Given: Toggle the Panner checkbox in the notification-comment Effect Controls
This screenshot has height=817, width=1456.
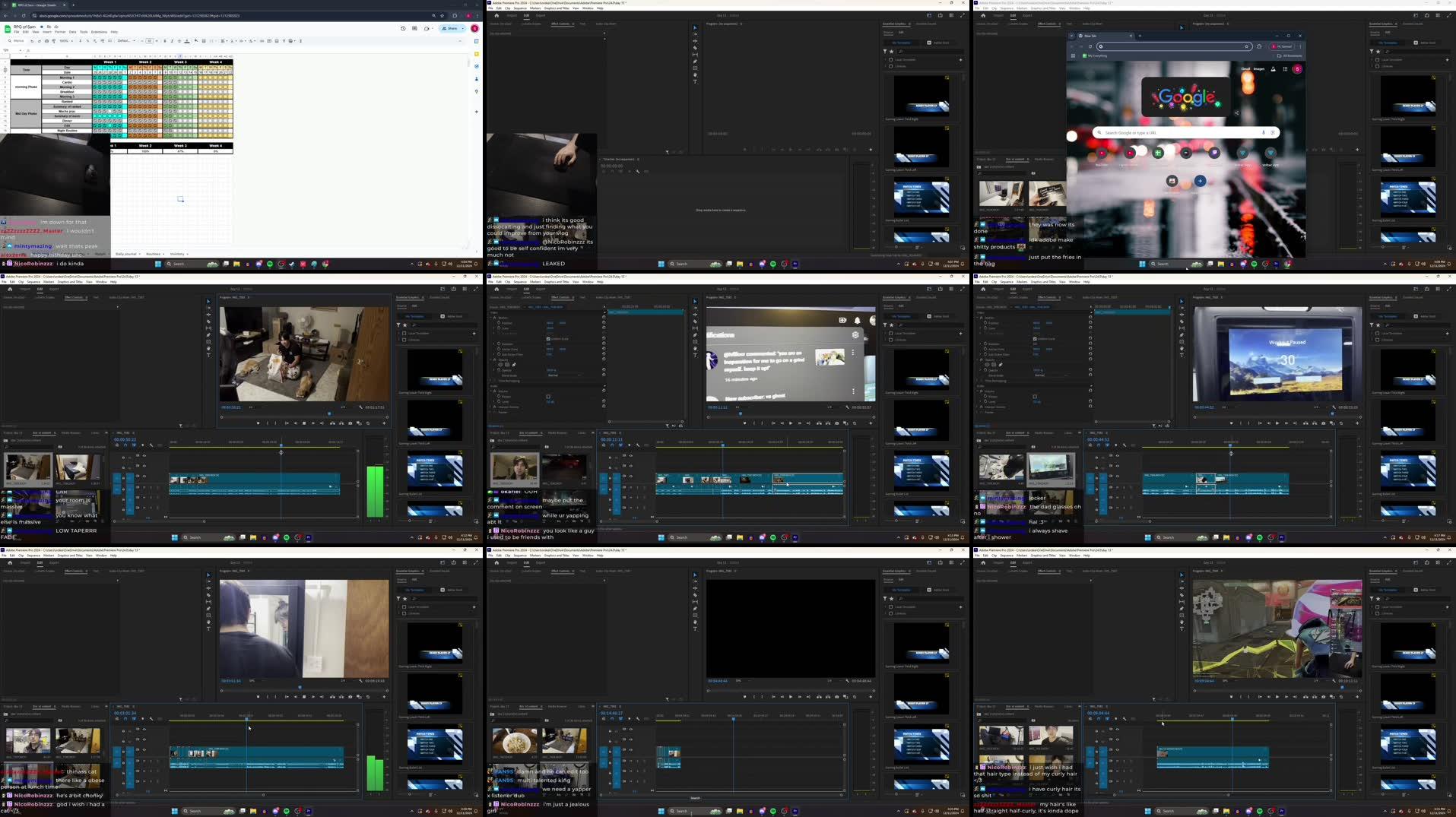Looking at the screenshot, I should click(548, 397).
